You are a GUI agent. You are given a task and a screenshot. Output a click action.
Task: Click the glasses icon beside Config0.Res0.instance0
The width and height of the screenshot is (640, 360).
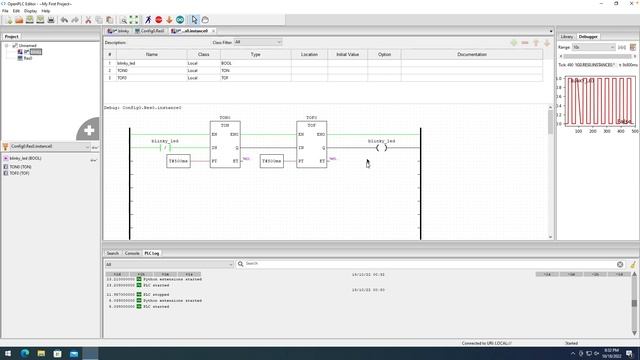[x=94, y=147]
